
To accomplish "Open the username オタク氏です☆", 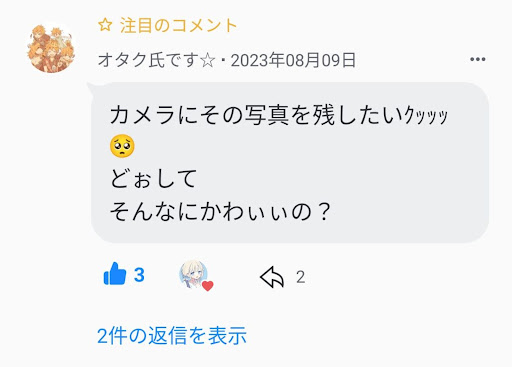I will [157, 60].
